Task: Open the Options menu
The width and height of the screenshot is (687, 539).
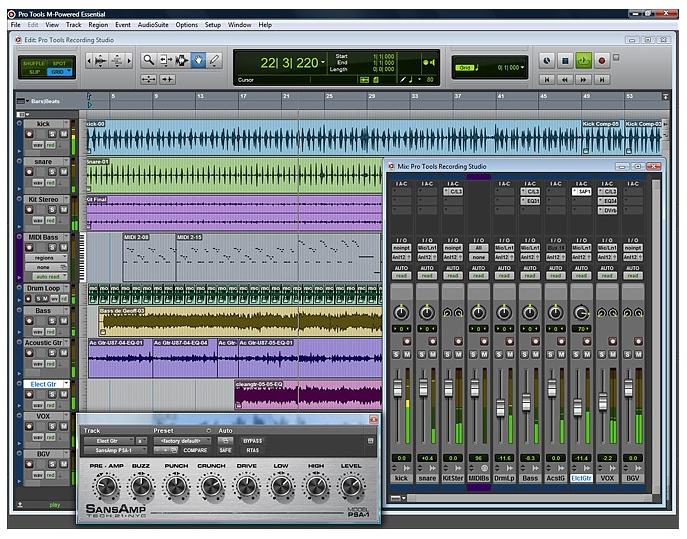Action: pyautogui.click(x=187, y=25)
